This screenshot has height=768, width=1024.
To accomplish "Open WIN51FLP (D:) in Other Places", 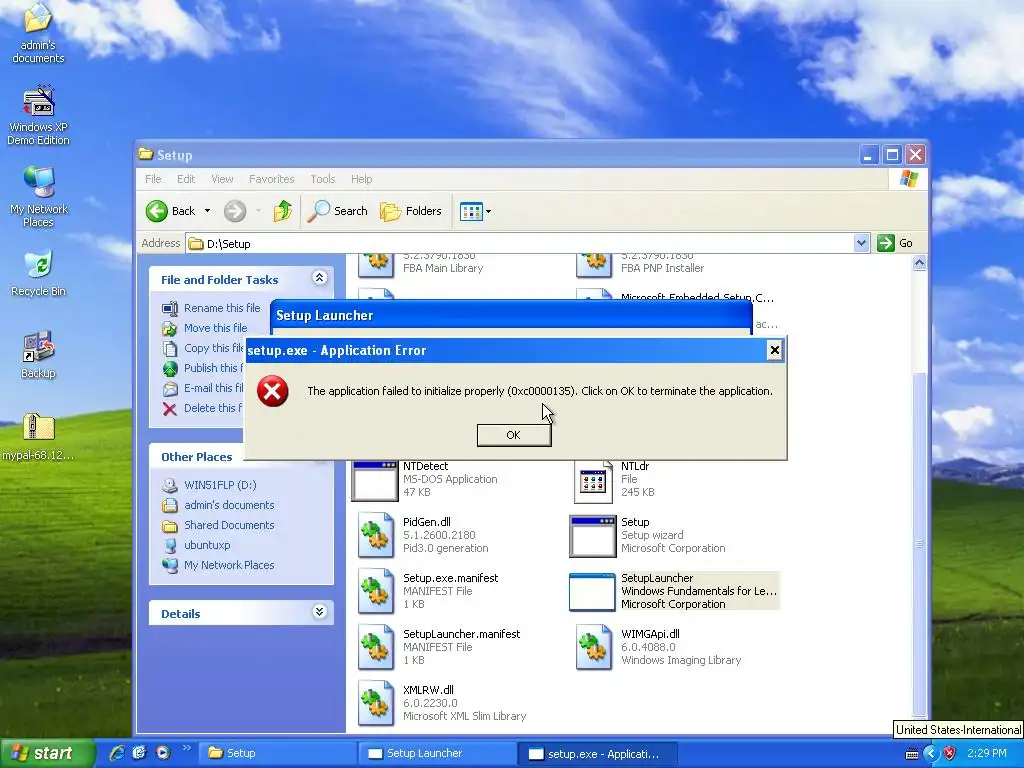I will (x=220, y=485).
